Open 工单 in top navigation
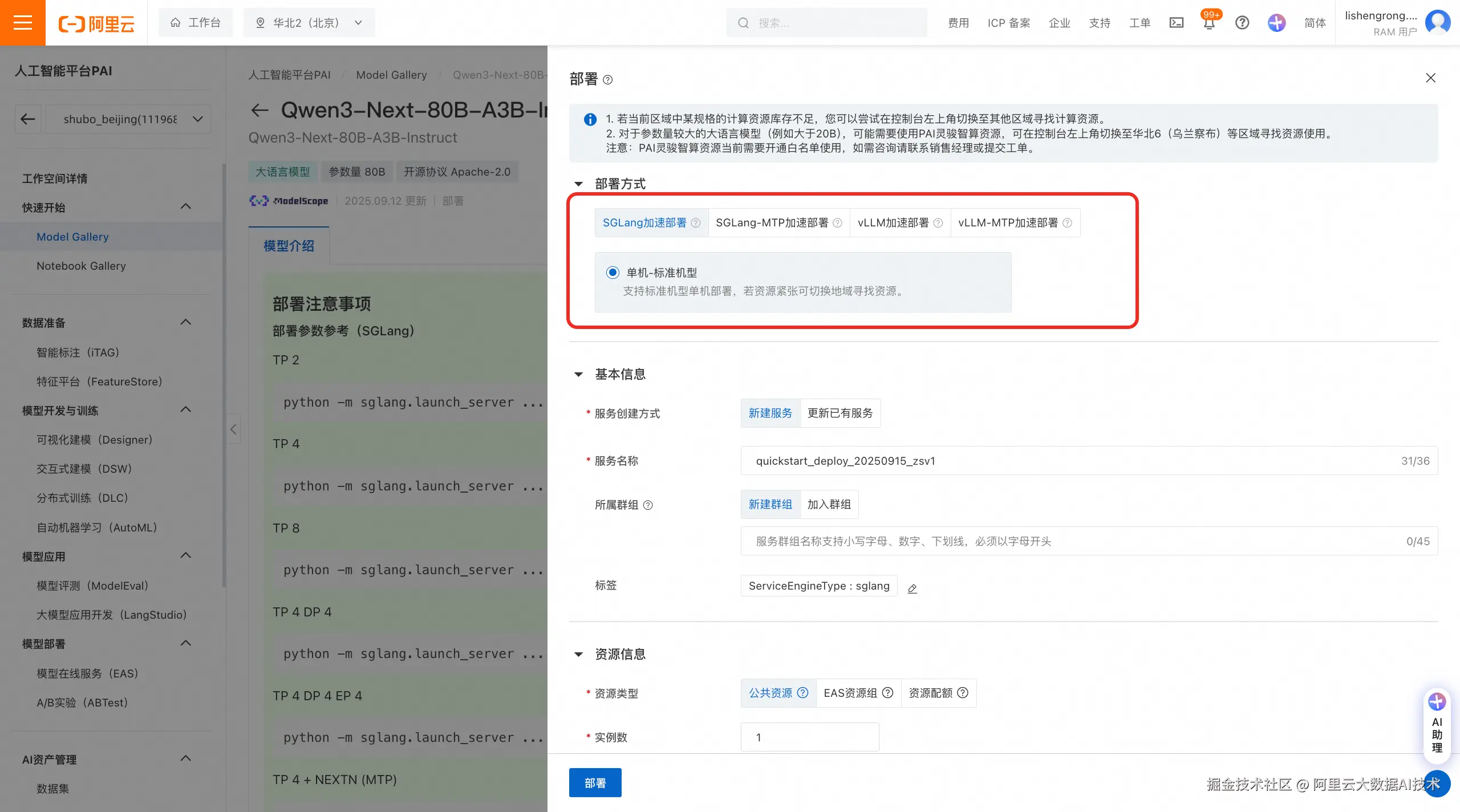Screen dimensions: 1460x812 [x=1139, y=23]
